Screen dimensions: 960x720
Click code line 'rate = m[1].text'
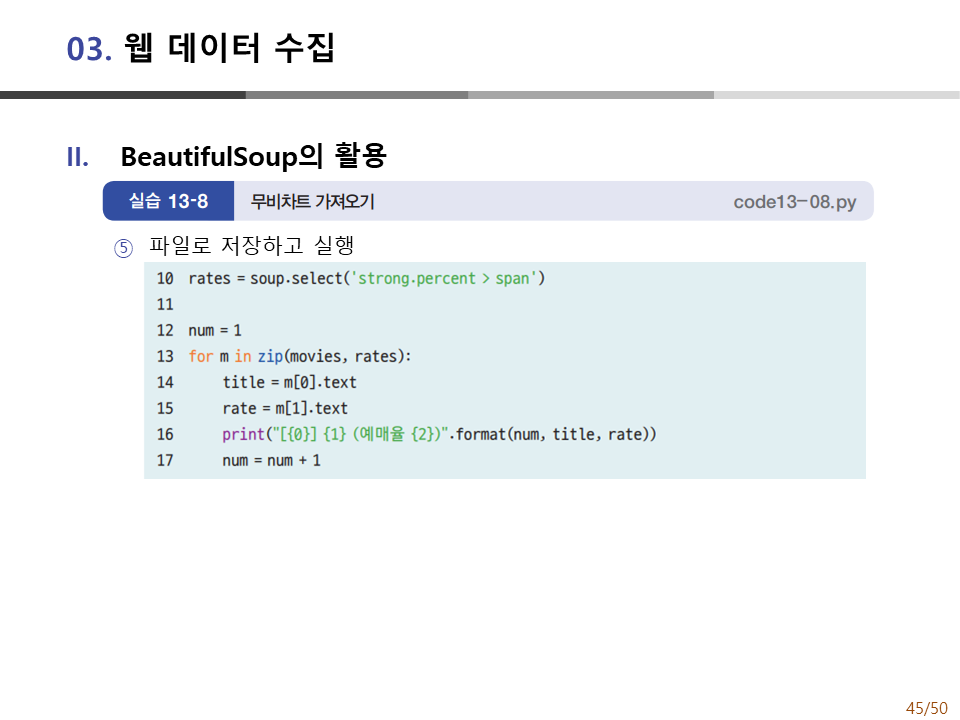[x=285, y=408]
